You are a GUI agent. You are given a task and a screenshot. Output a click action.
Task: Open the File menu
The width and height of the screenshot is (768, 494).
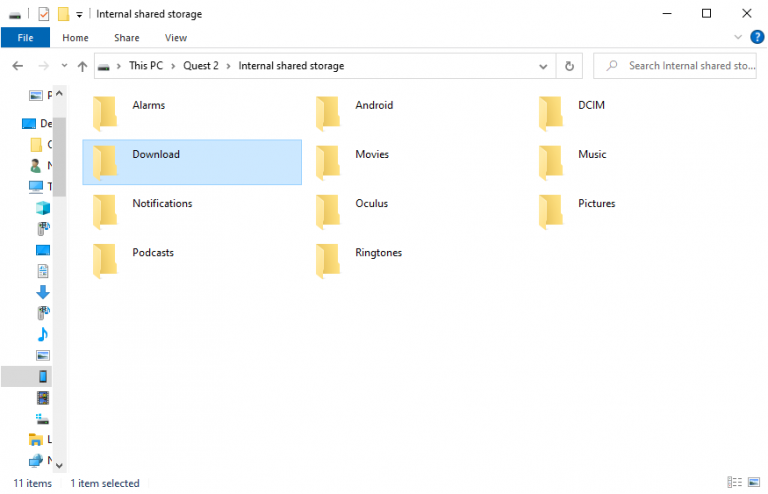coord(26,38)
